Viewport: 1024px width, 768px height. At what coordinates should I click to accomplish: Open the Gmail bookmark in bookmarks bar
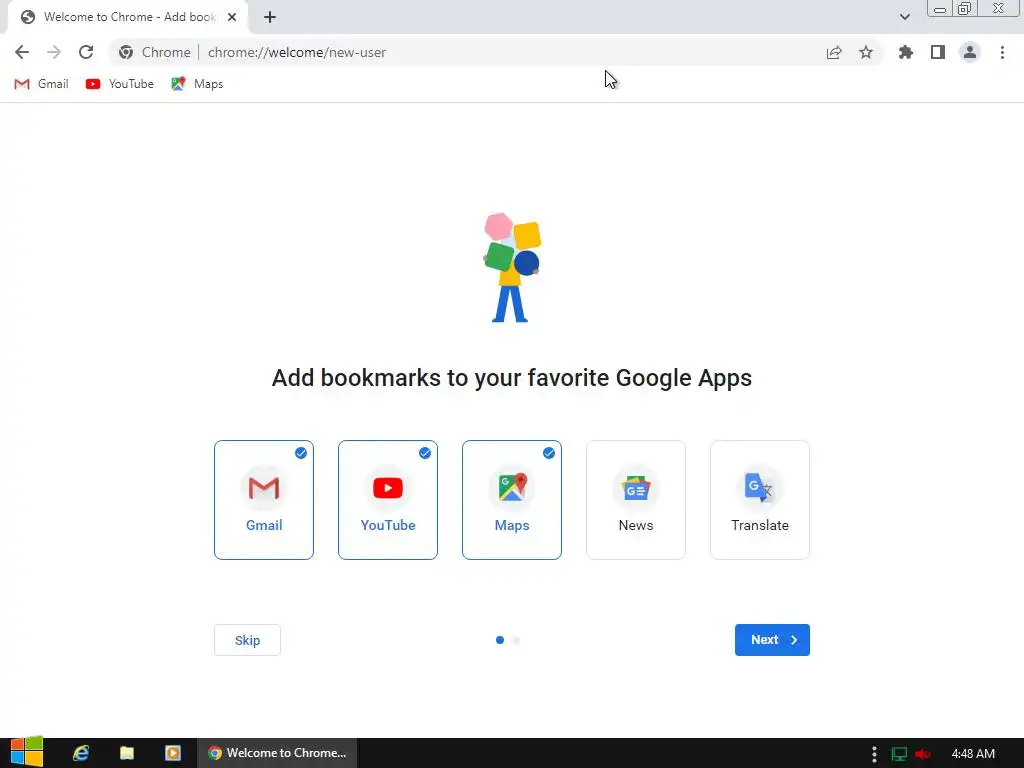pyautogui.click(x=41, y=84)
